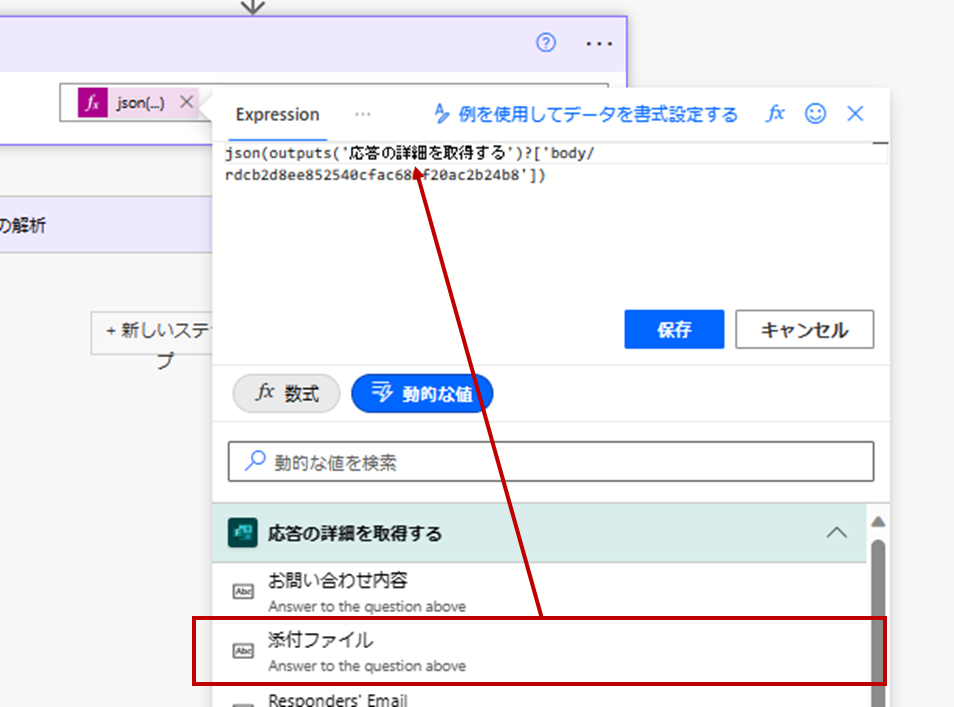Select the 動的な値 pill button
The image size is (954, 707).
point(422,393)
